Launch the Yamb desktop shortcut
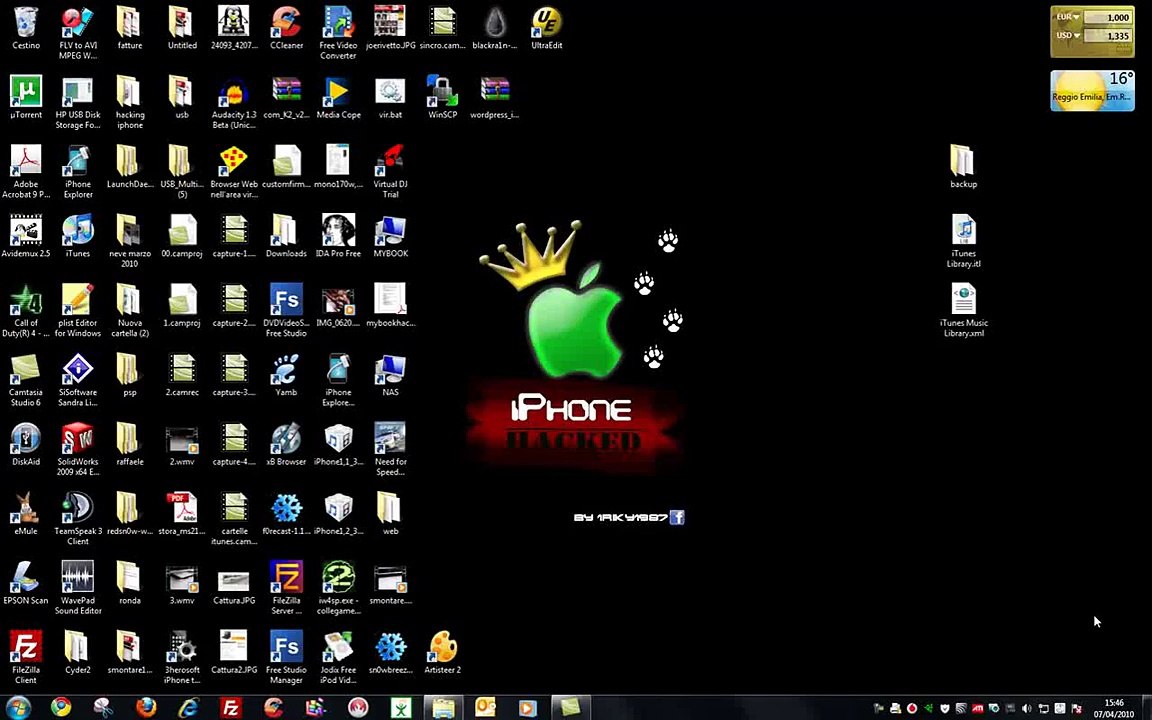Viewport: 1152px width, 720px height. 286,375
